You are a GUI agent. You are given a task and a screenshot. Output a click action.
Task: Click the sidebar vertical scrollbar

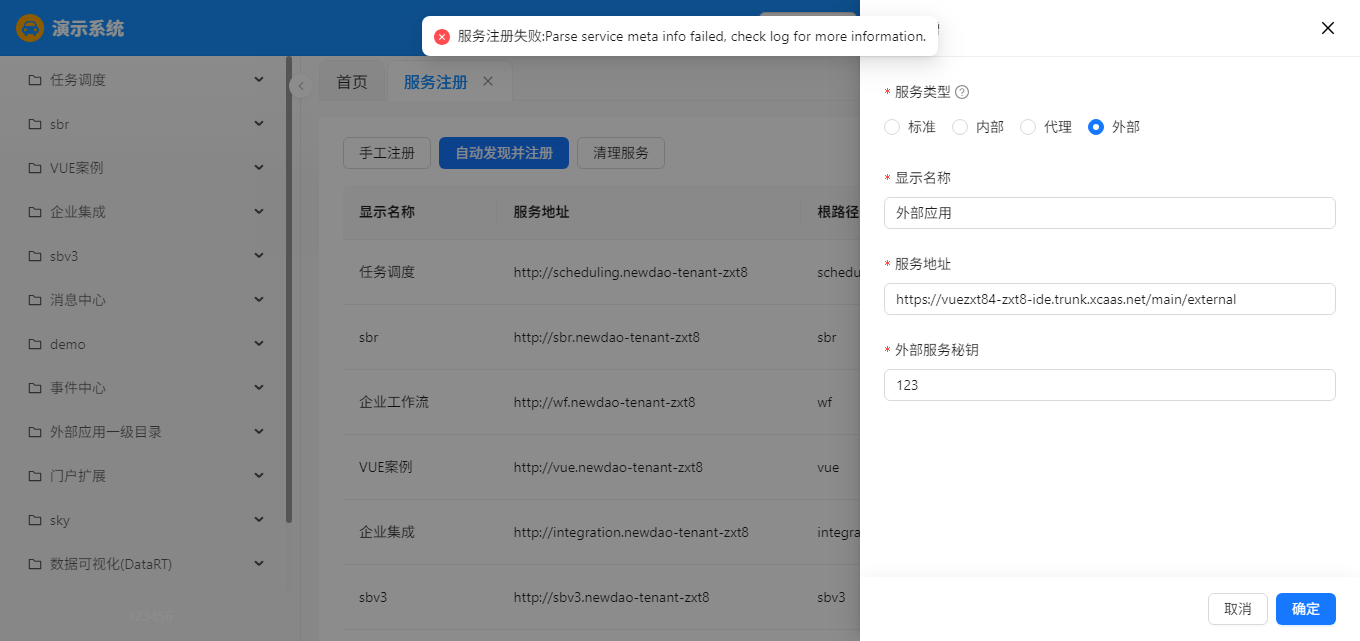click(289, 300)
